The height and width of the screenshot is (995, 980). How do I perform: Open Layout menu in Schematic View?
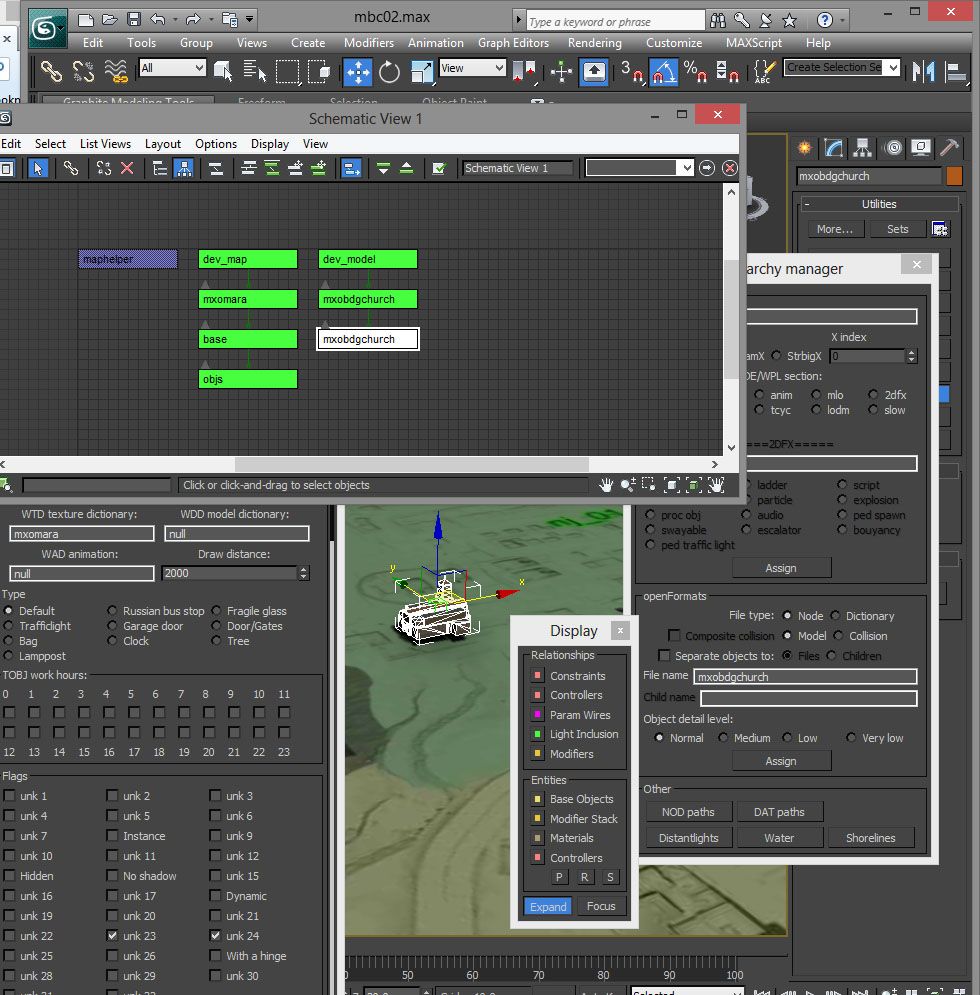pyautogui.click(x=162, y=144)
